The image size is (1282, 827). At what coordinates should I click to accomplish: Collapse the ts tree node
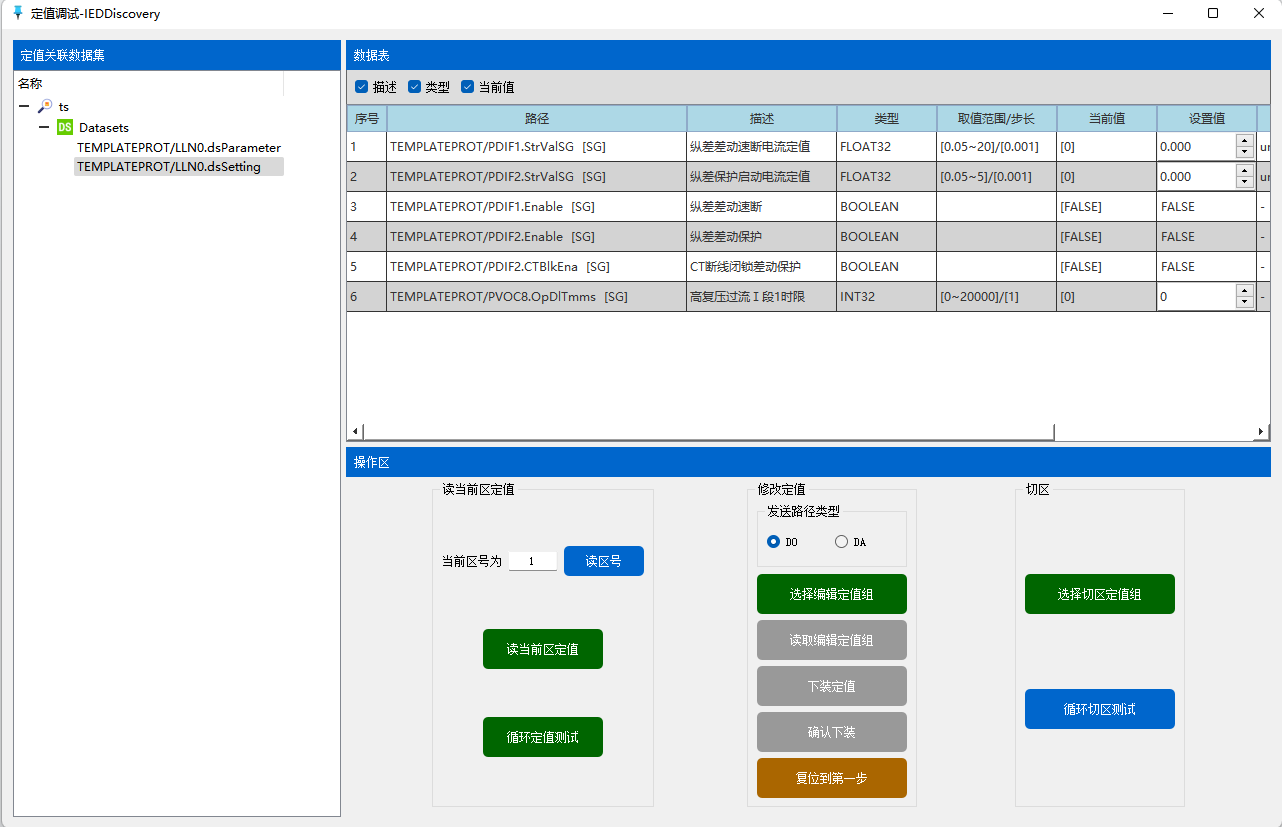coord(24,106)
